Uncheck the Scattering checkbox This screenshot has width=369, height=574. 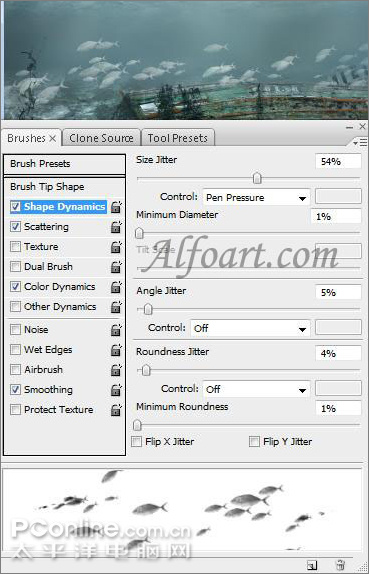15,227
